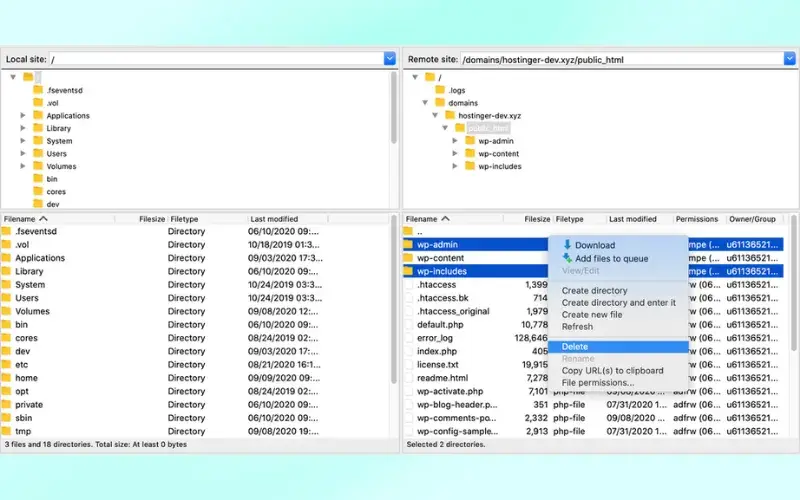Image resolution: width=800 pixels, height=500 pixels.
Task: Expand the System node in local tree
Action: (22, 141)
